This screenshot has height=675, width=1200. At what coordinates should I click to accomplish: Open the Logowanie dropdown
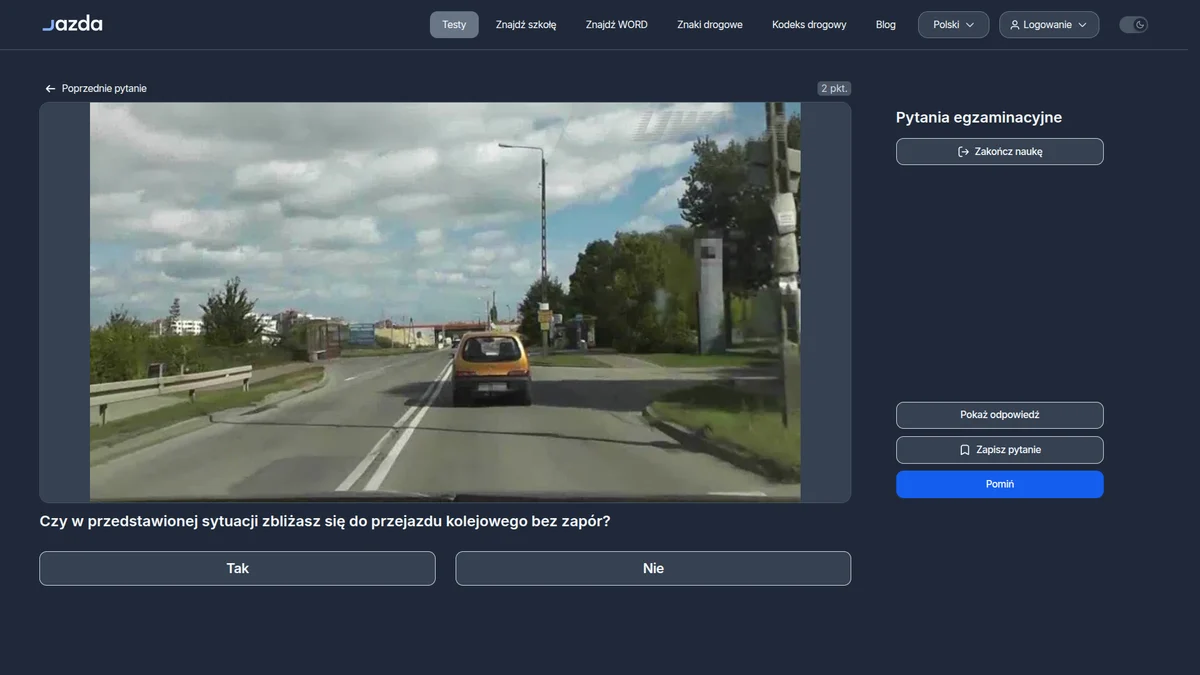tap(1049, 25)
